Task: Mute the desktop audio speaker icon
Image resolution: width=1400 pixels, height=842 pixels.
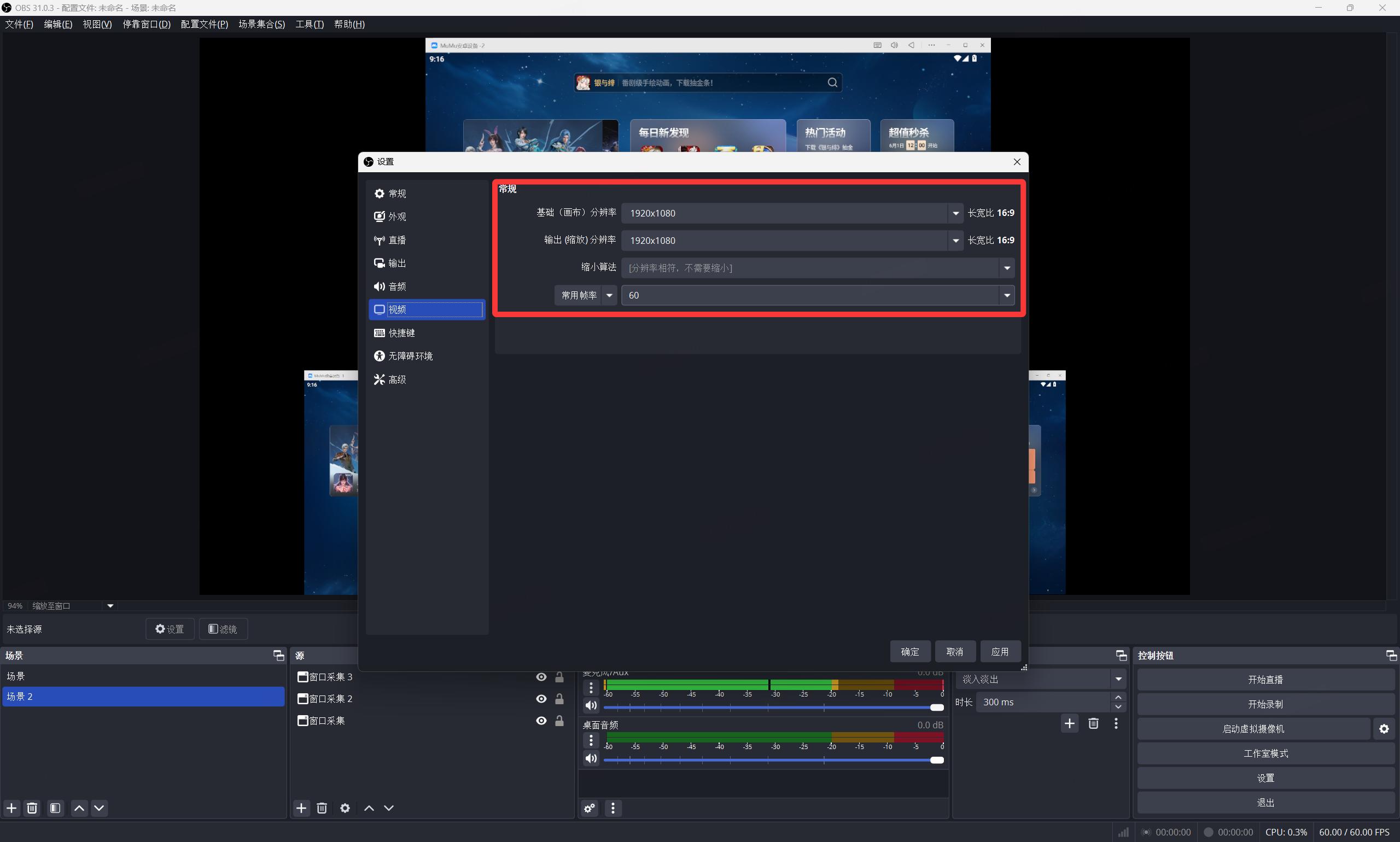Action: pyautogui.click(x=591, y=758)
